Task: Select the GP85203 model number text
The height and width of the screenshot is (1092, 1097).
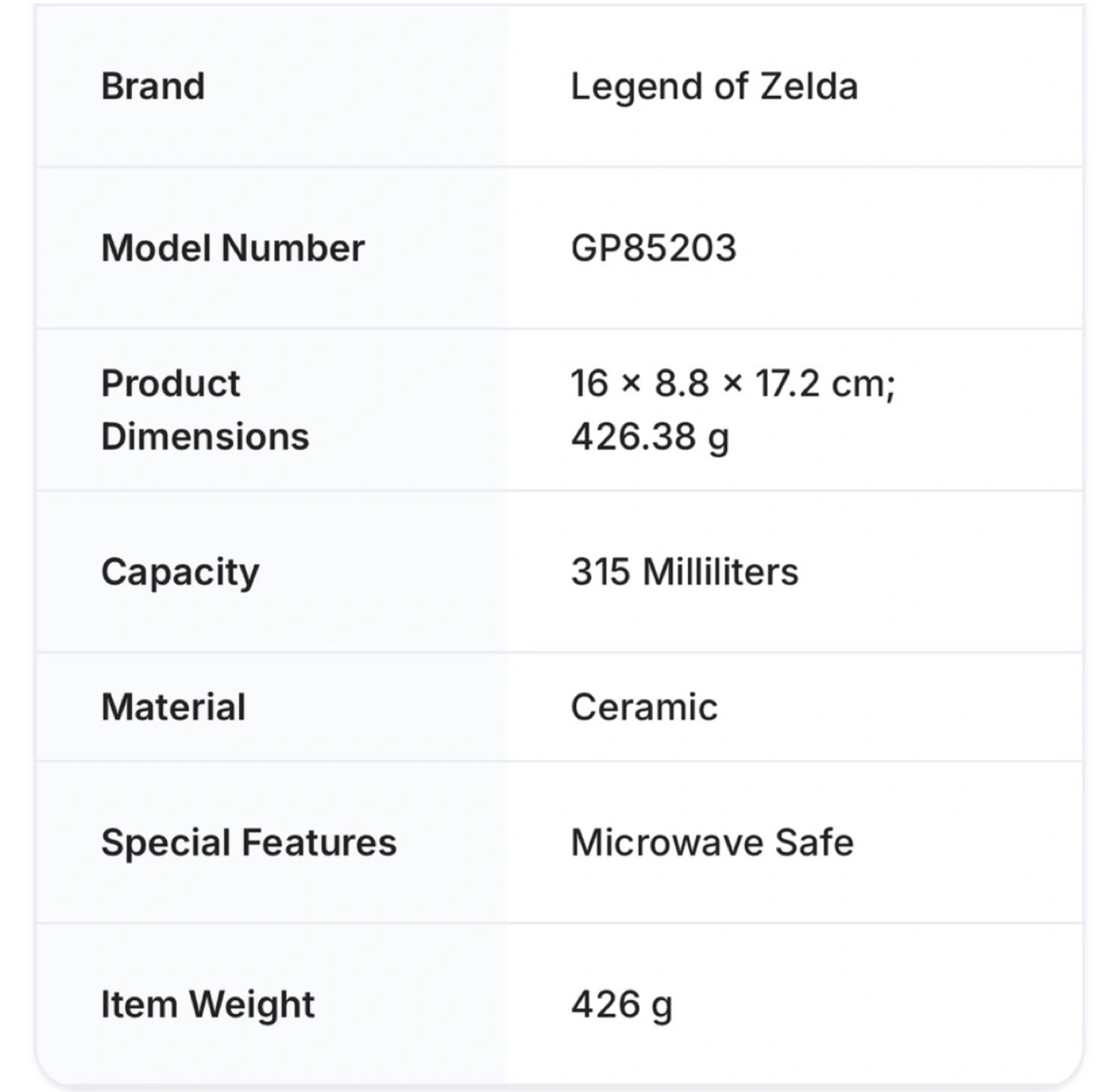Action: point(654,248)
